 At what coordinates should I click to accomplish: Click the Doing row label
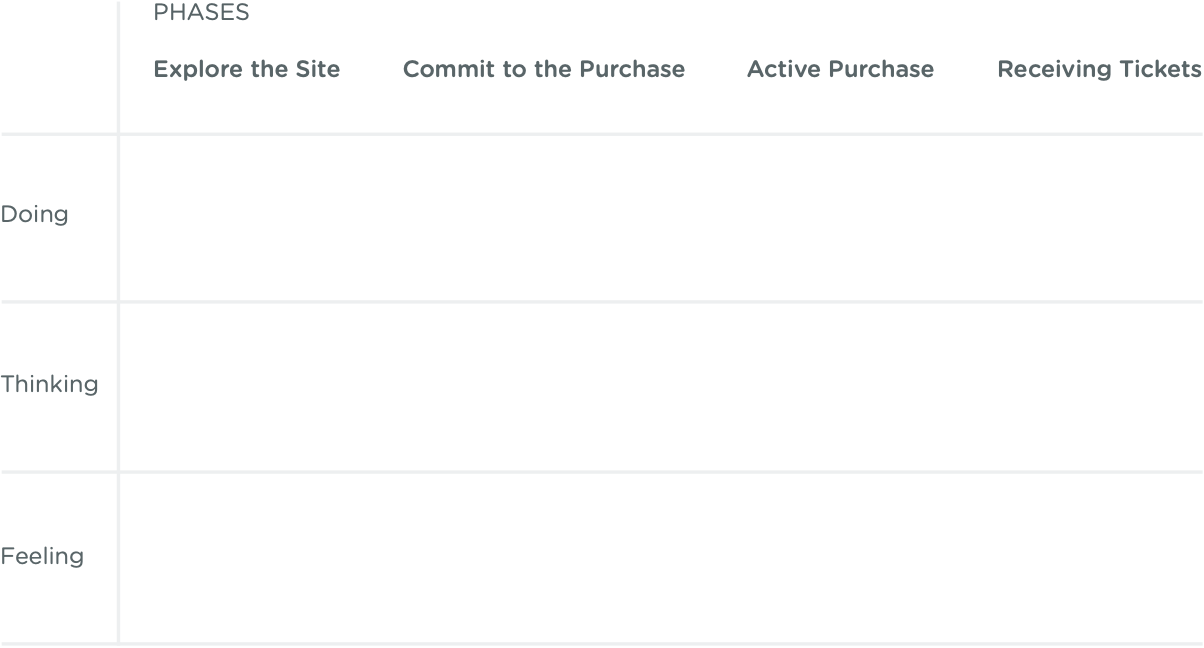pos(34,214)
